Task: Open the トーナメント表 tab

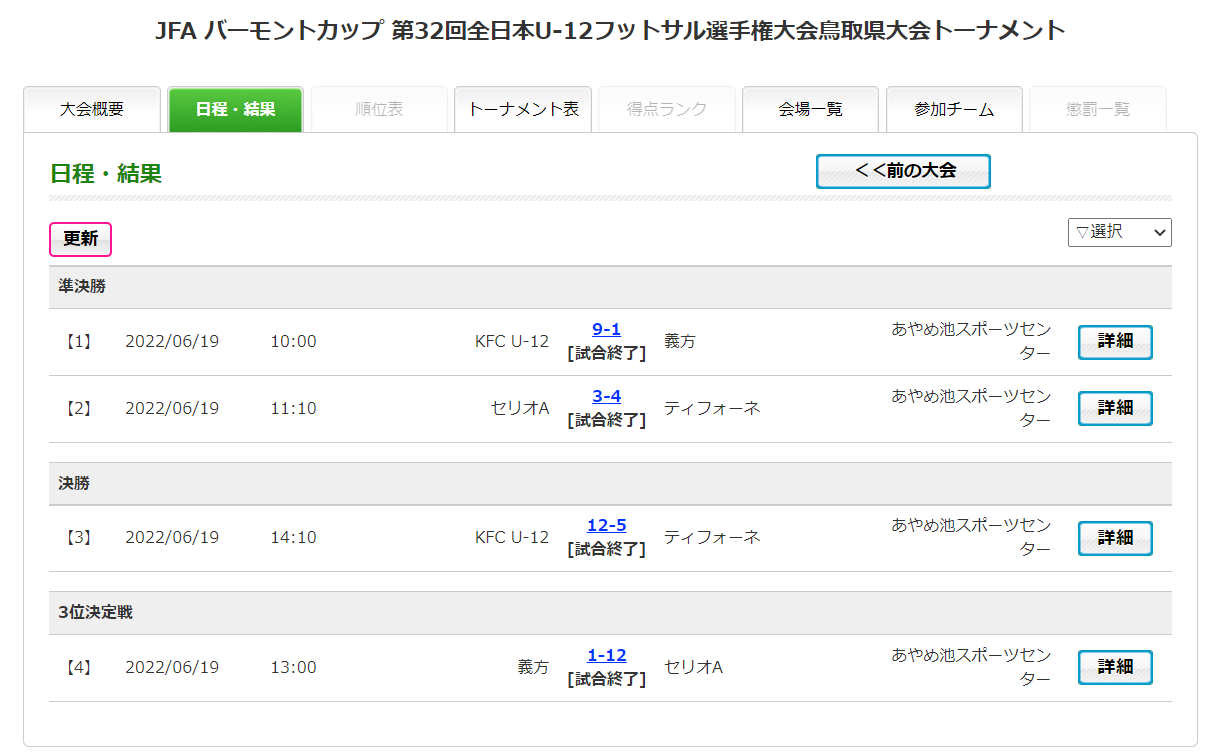Action: [523, 109]
